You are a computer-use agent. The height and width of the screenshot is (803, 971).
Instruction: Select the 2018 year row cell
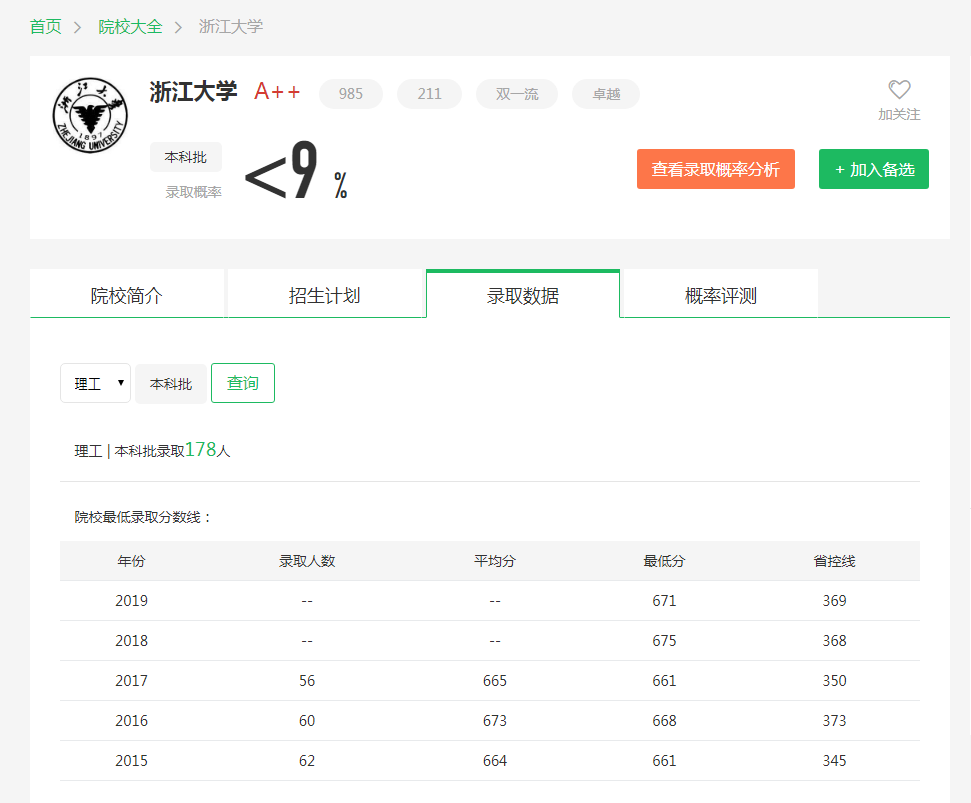coord(131,641)
